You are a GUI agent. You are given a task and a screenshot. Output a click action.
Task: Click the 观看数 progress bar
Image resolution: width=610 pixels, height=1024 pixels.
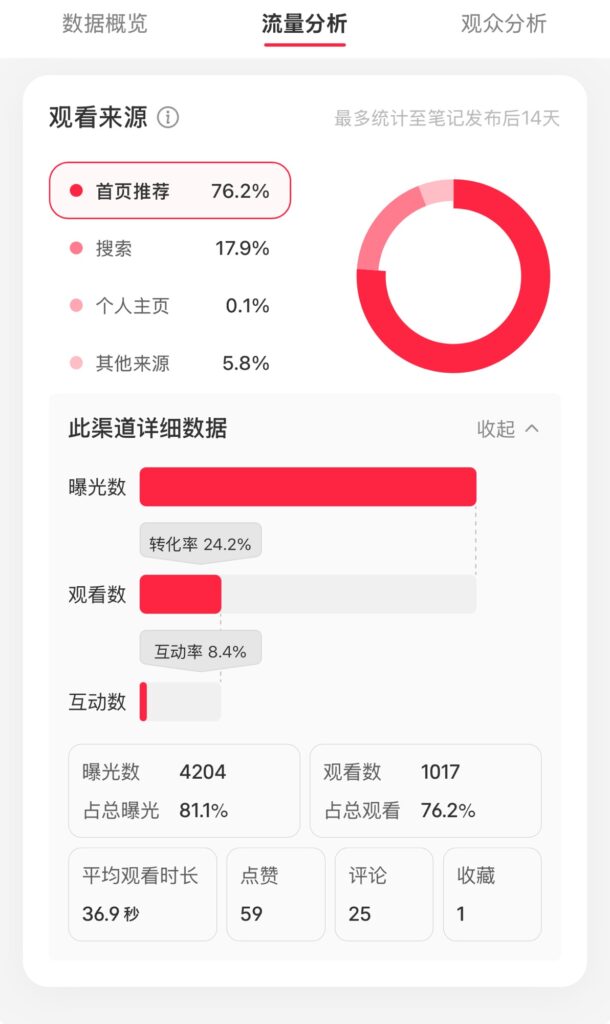[307, 594]
